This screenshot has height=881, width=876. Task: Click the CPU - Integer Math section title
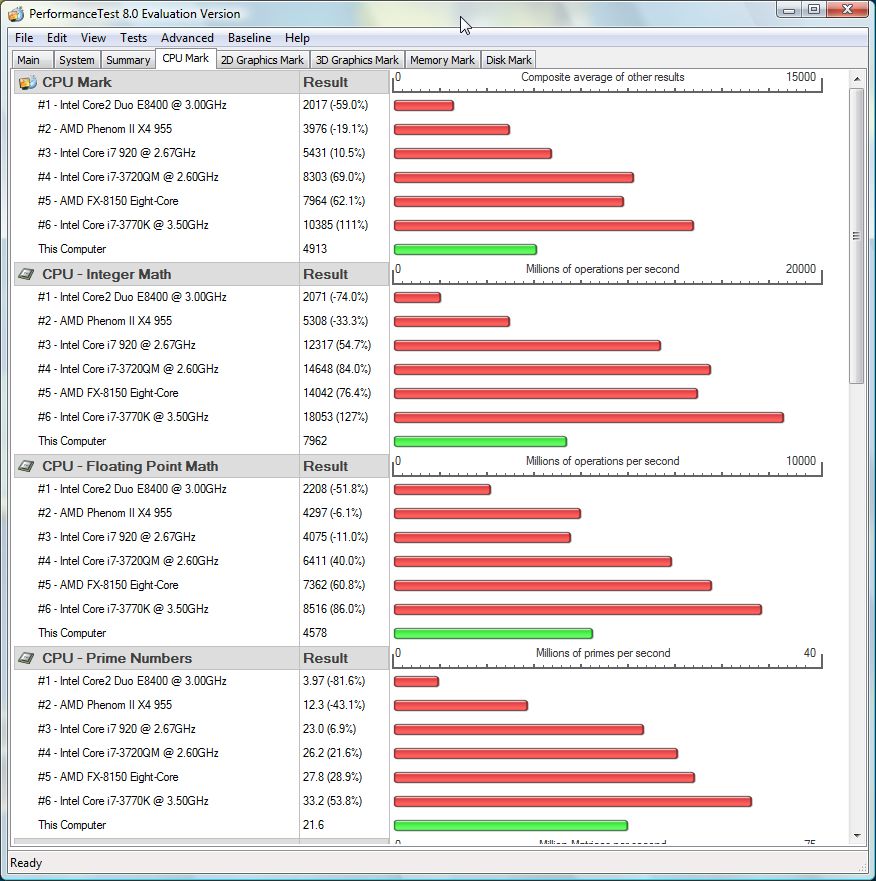tap(107, 274)
